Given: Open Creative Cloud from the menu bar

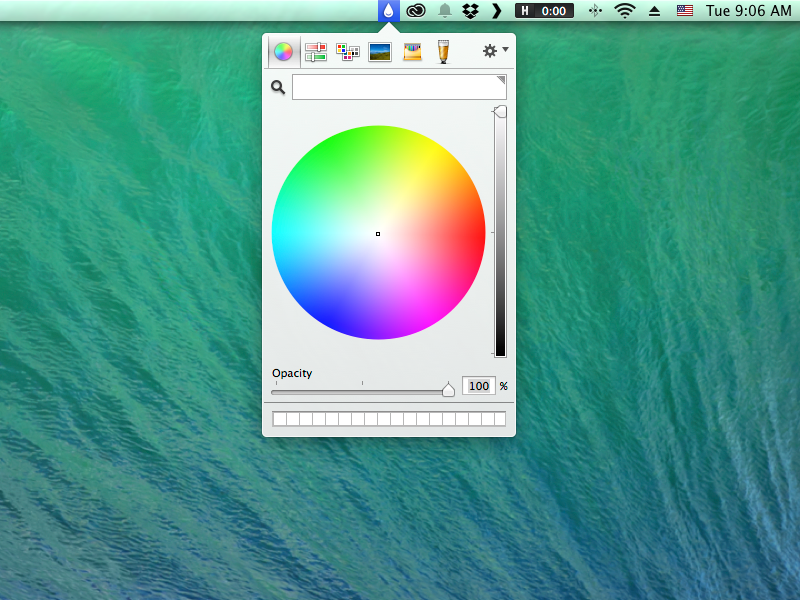Looking at the screenshot, I should [x=417, y=11].
